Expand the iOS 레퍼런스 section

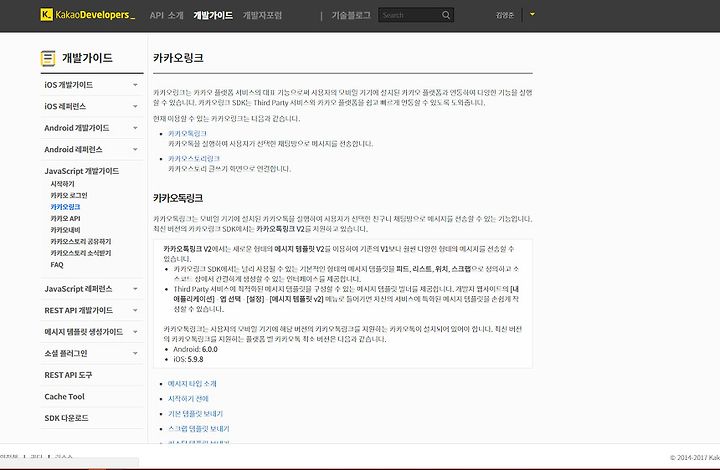pos(92,106)
